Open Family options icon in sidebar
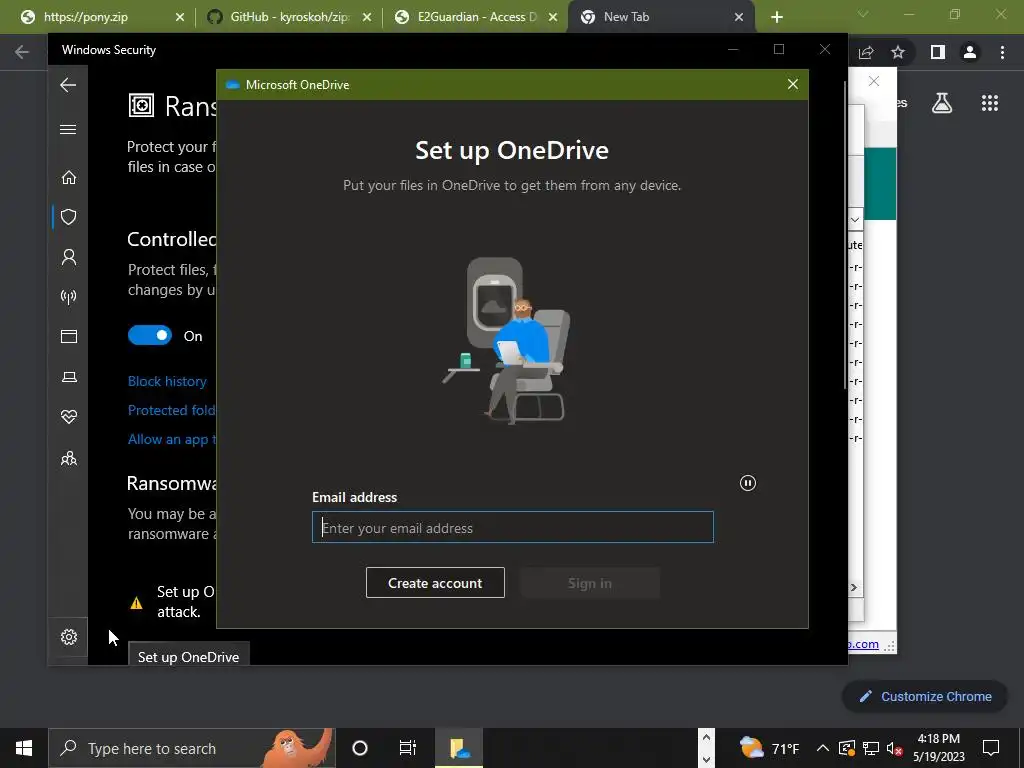The height and width of the screenshot is (768, 1024). click(x=69, y=458)
